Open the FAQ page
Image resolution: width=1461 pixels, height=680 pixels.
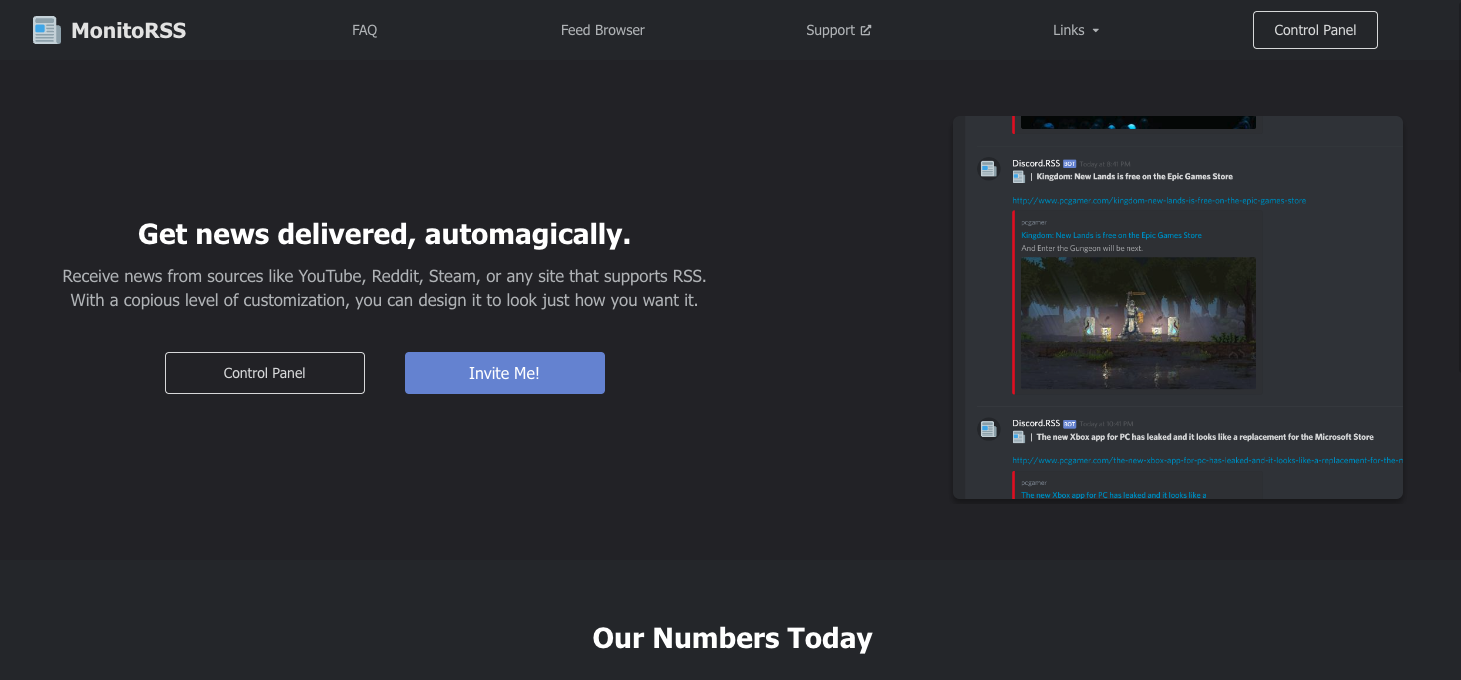coord(365,30)
